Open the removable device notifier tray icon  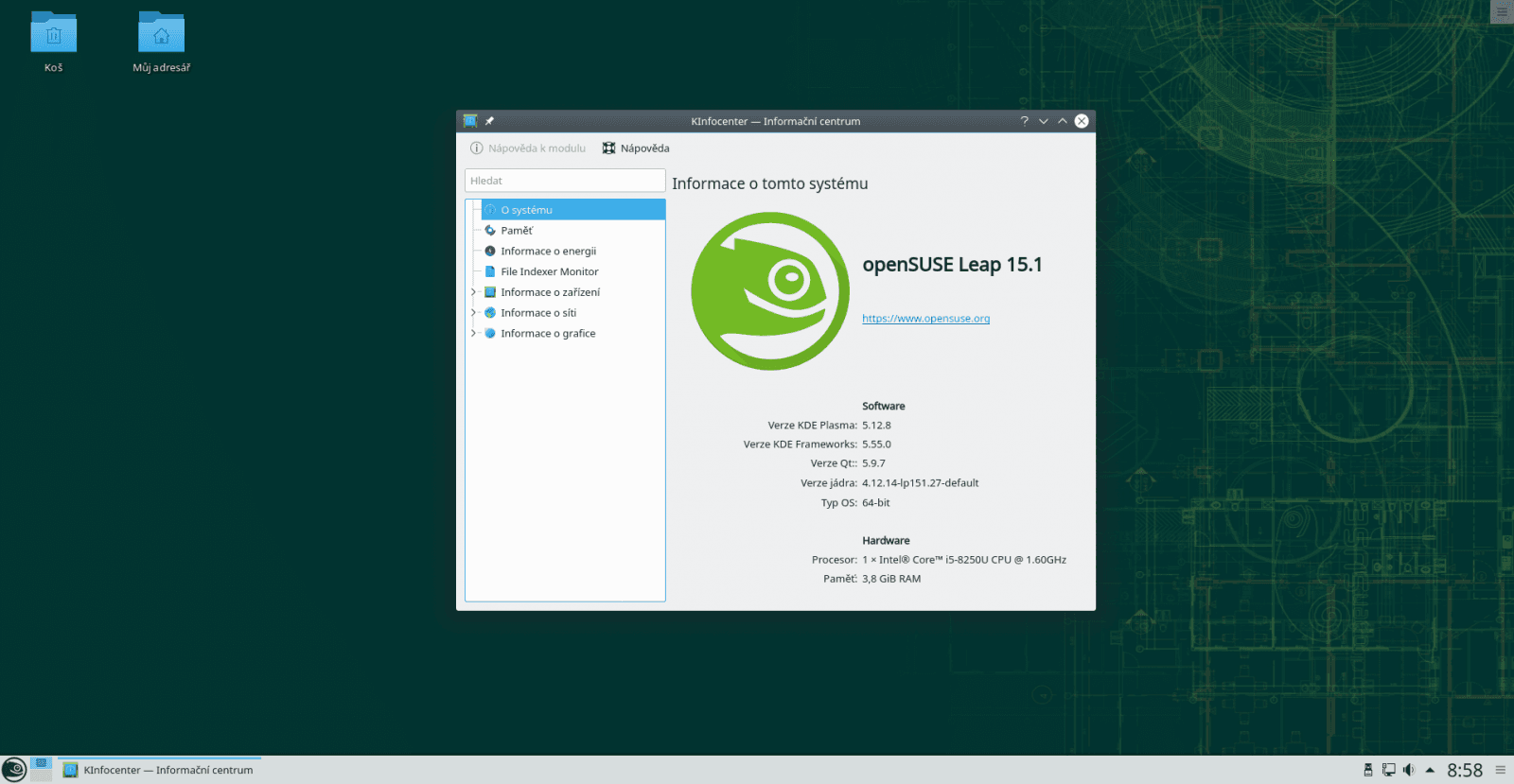1367,770
